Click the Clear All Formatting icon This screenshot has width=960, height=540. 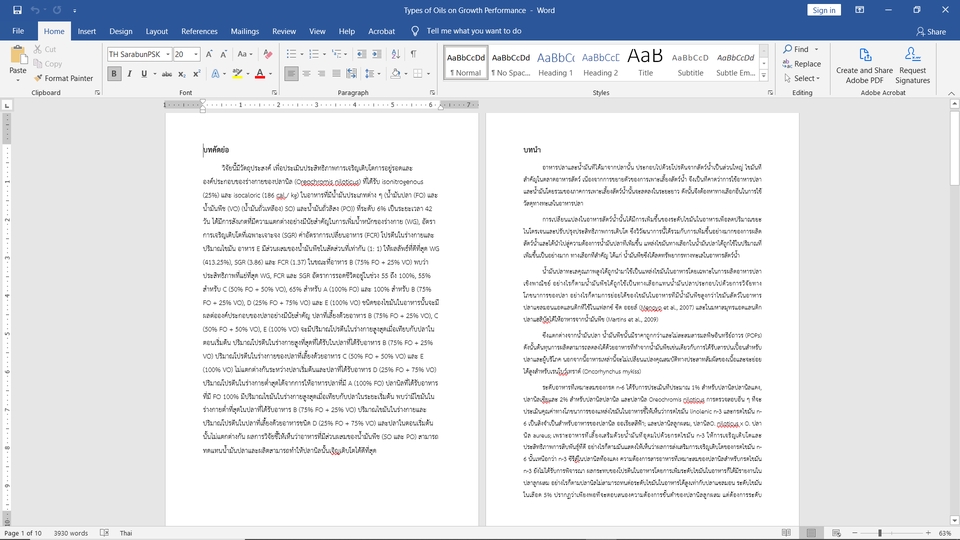268,54
